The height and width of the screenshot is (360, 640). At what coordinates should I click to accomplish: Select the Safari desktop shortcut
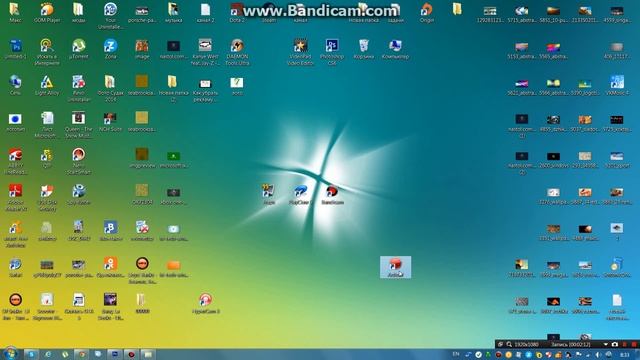[x=15, y=267]
